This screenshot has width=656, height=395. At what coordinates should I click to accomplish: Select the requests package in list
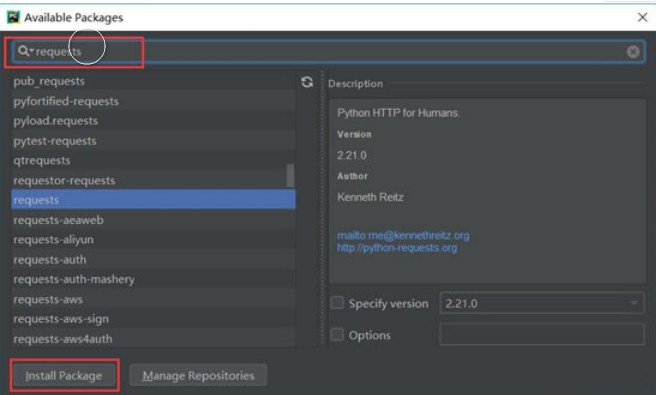154,200
